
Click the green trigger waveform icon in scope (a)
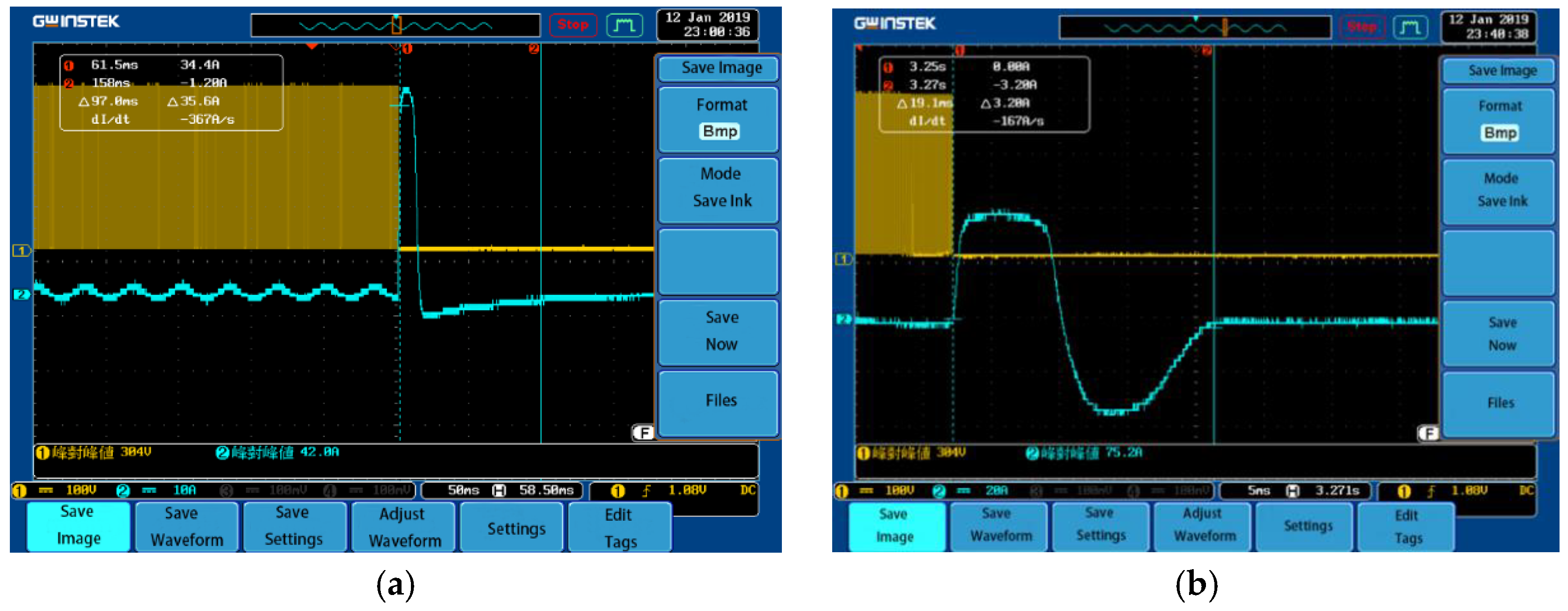click(x=624, y=25)
